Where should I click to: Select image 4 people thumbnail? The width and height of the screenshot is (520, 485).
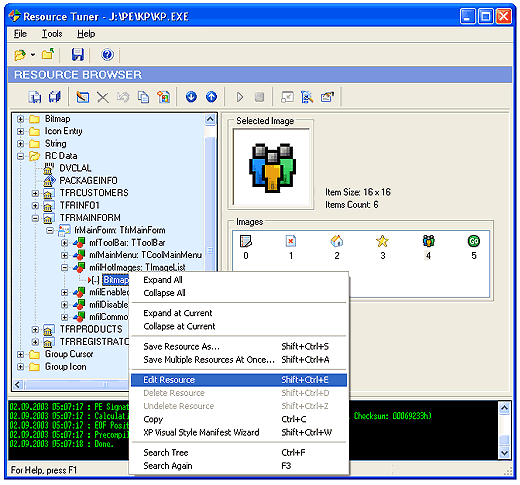tap(428, 241)
